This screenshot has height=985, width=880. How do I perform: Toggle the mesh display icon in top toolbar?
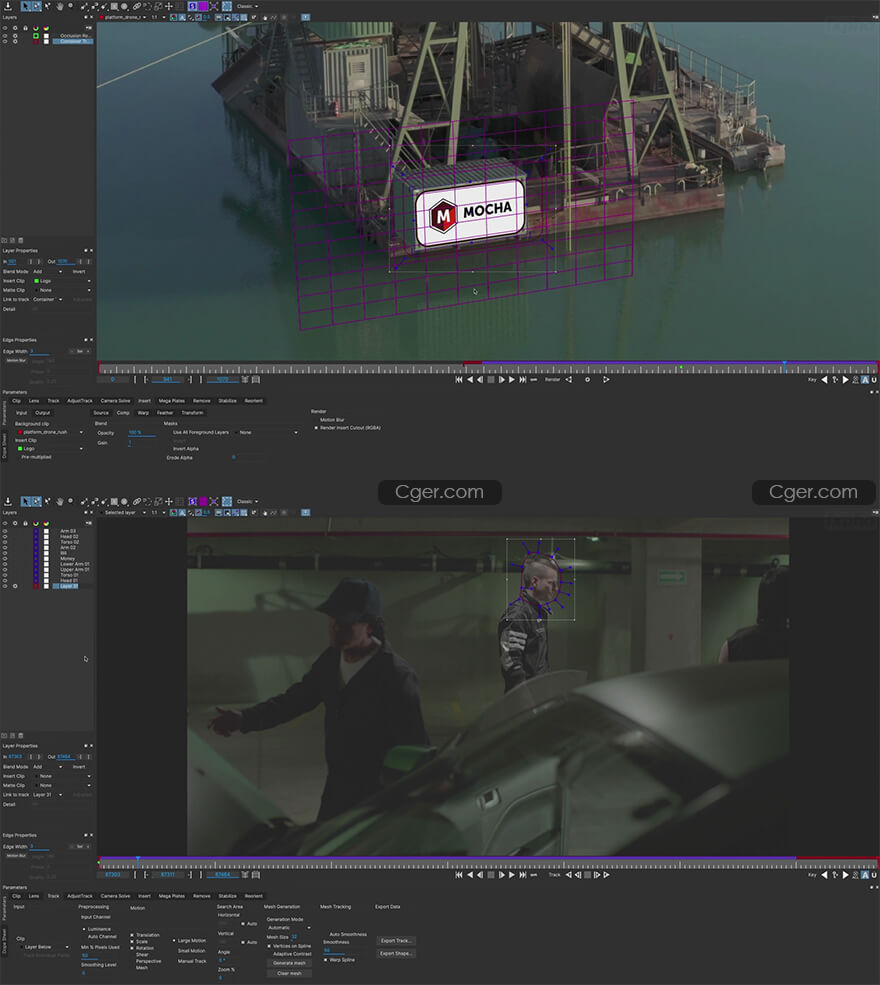tap(227, 6)
